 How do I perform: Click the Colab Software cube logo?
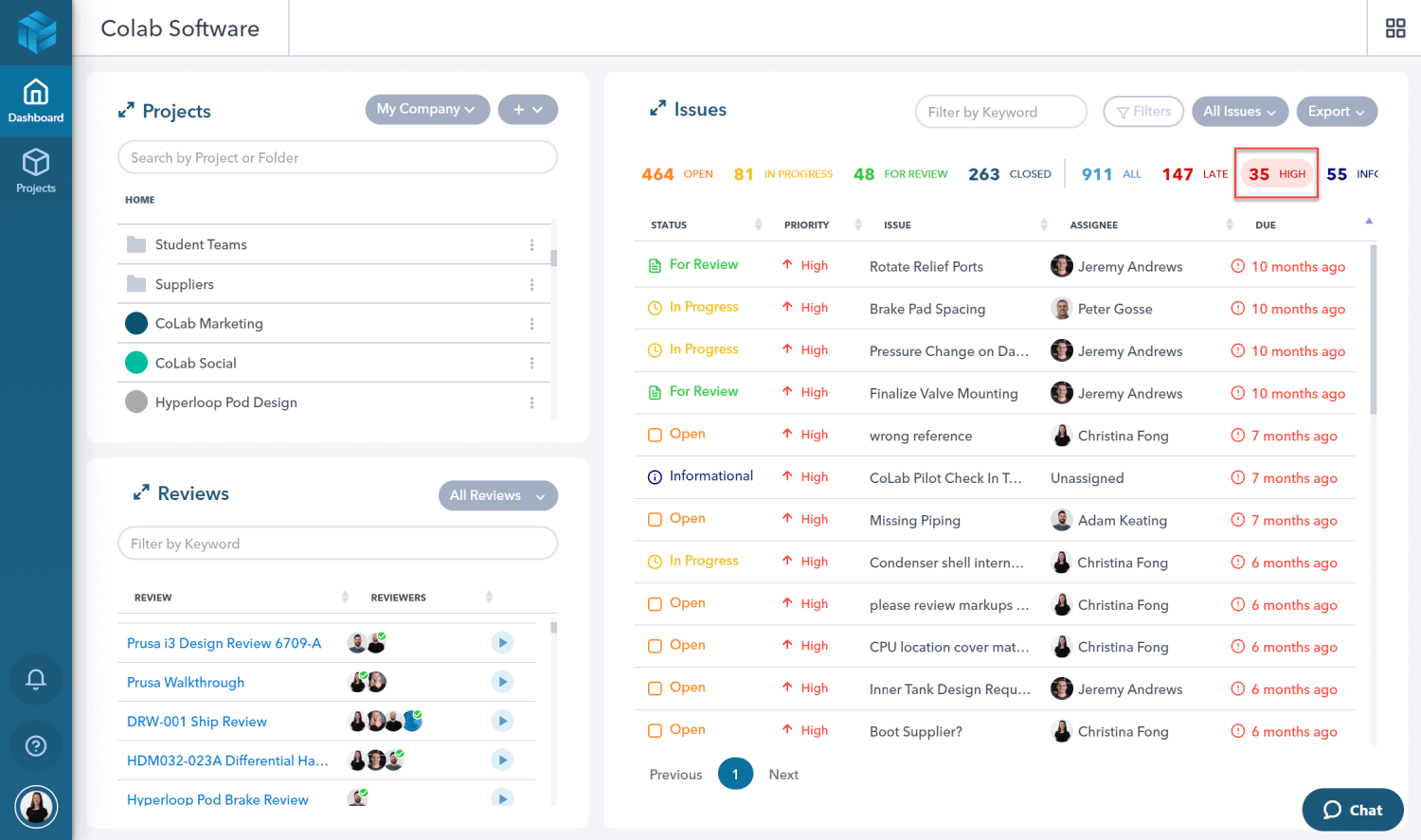click(37, 31)
